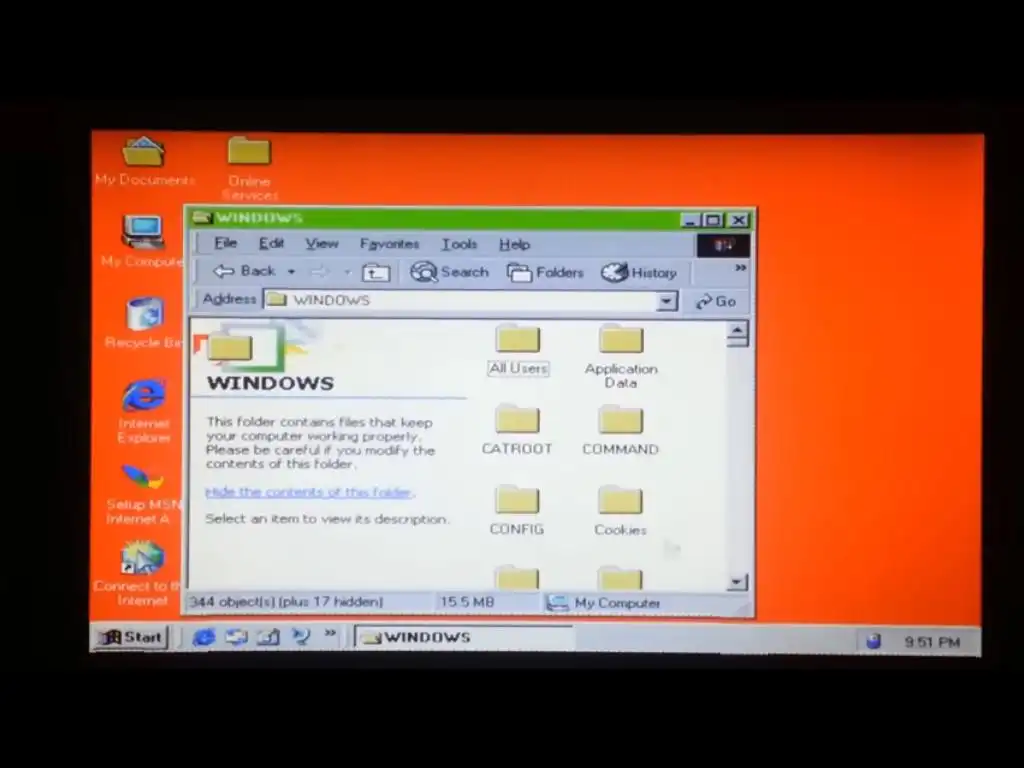Open the Tools menu
The image size is (1024, 768).
click(459, 245)
